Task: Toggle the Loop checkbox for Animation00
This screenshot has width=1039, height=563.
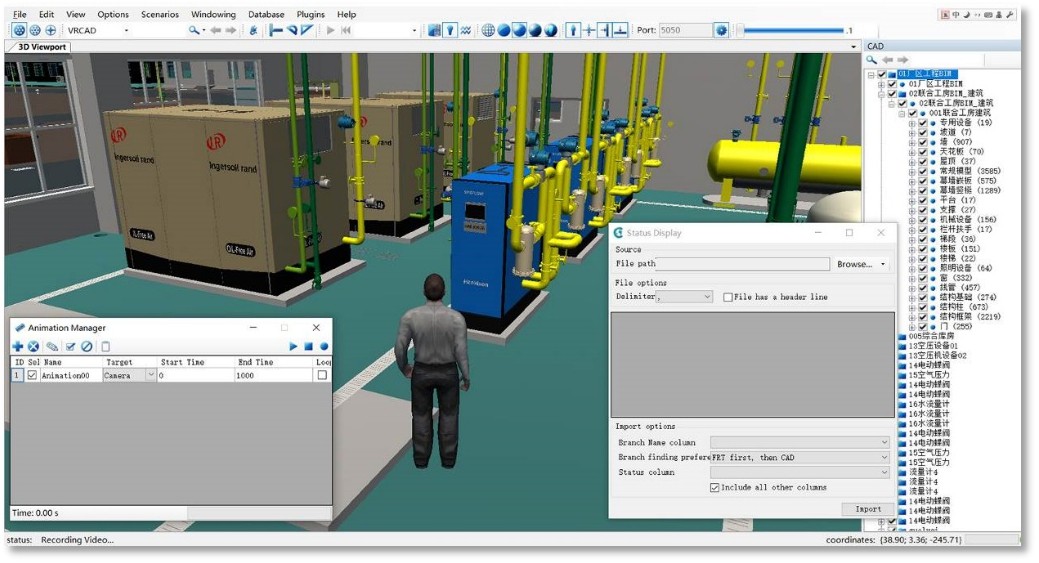Action: pos(322,375)
